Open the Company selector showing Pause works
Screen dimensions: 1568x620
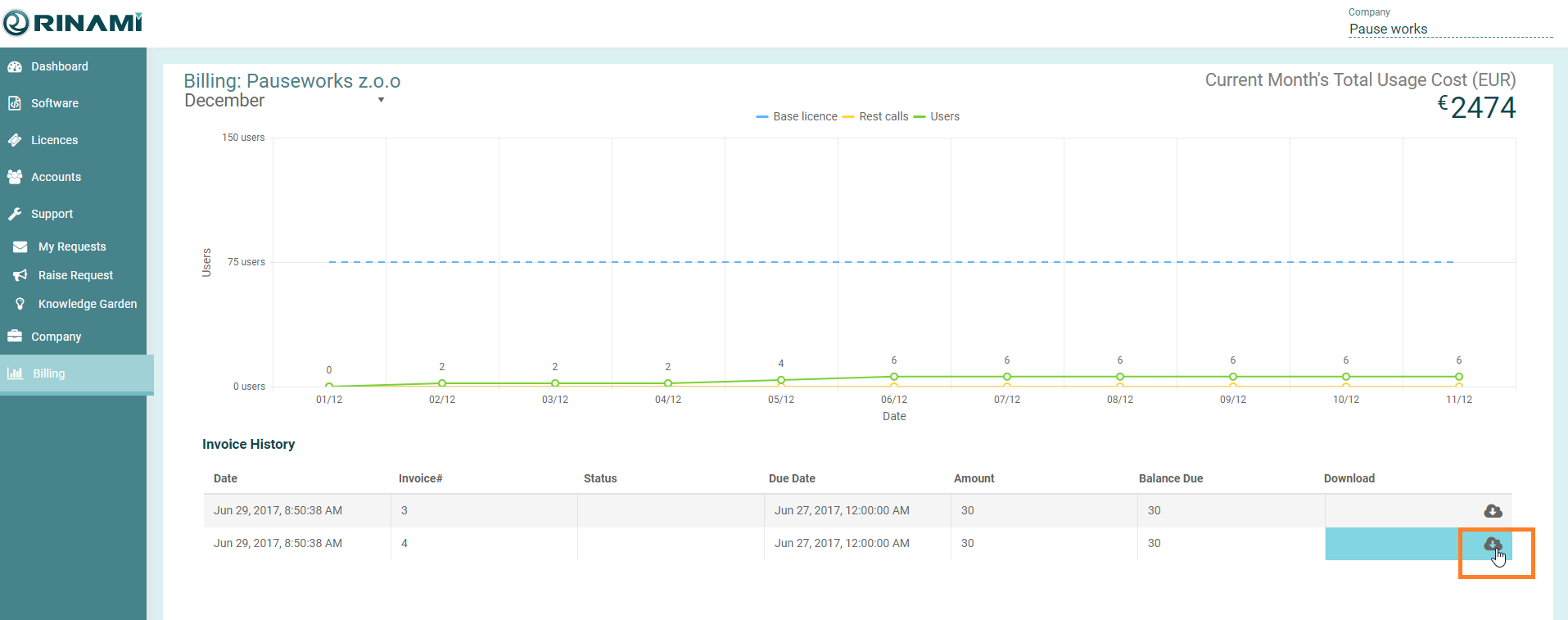1449,29
